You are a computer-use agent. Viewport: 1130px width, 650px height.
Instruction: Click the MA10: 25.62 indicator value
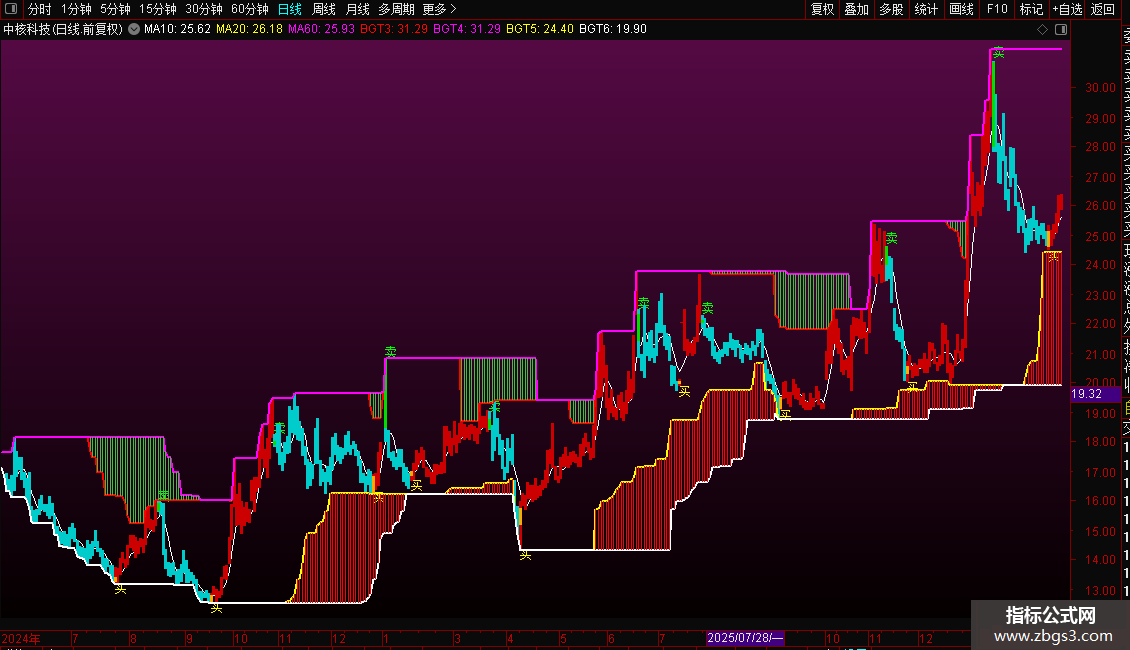coord(177,29)
